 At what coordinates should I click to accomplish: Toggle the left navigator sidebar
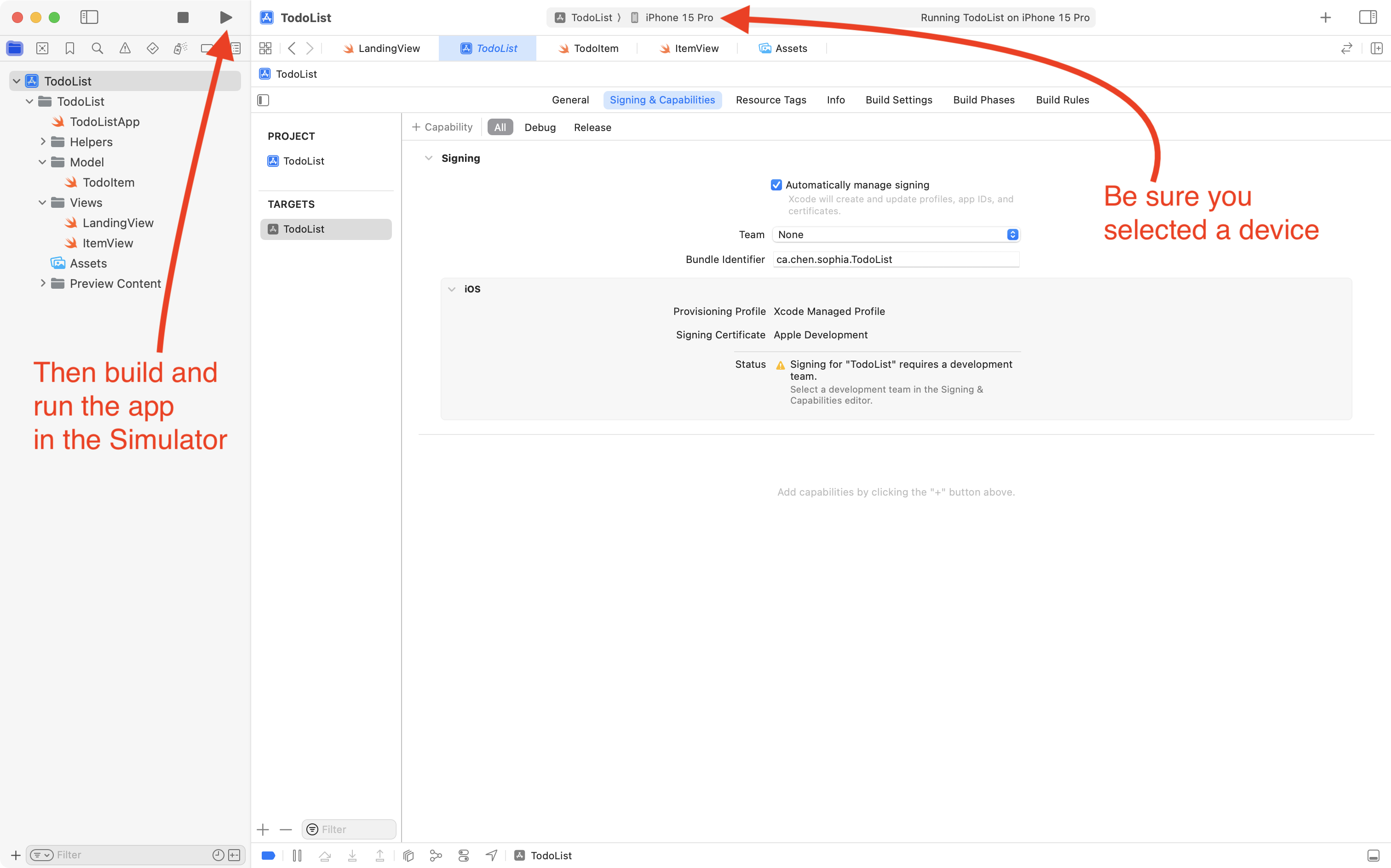(x=89, y=17)
